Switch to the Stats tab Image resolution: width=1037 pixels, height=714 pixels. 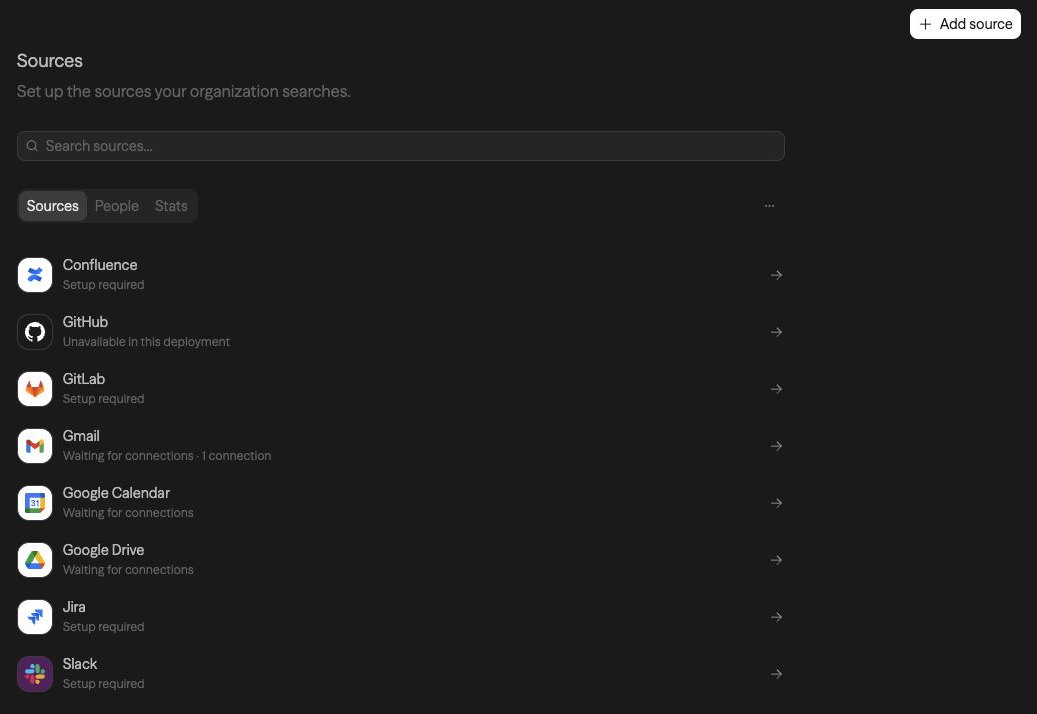tap(171, 206)
